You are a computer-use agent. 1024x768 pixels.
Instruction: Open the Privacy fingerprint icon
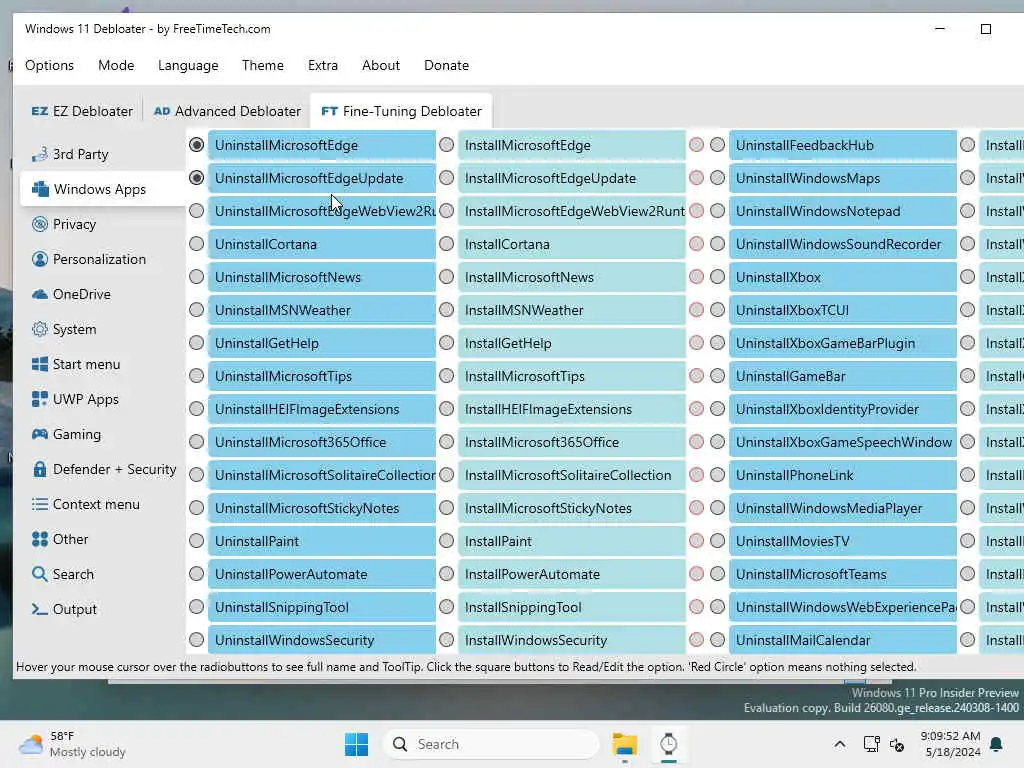pyautogui.click(x=40, y=224)
